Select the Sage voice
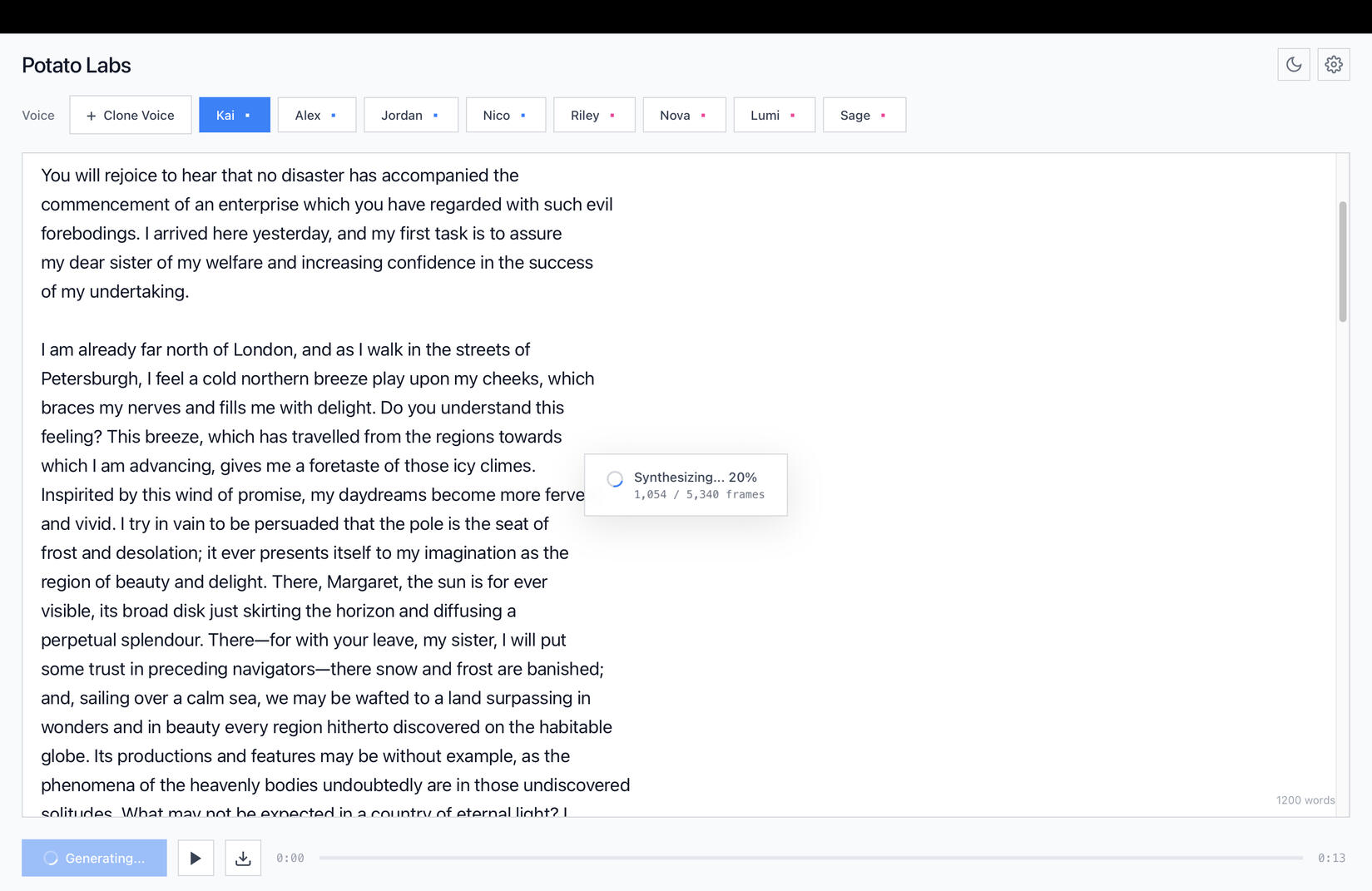This screenshot has width=1372, height=891. tap(864, 116)
